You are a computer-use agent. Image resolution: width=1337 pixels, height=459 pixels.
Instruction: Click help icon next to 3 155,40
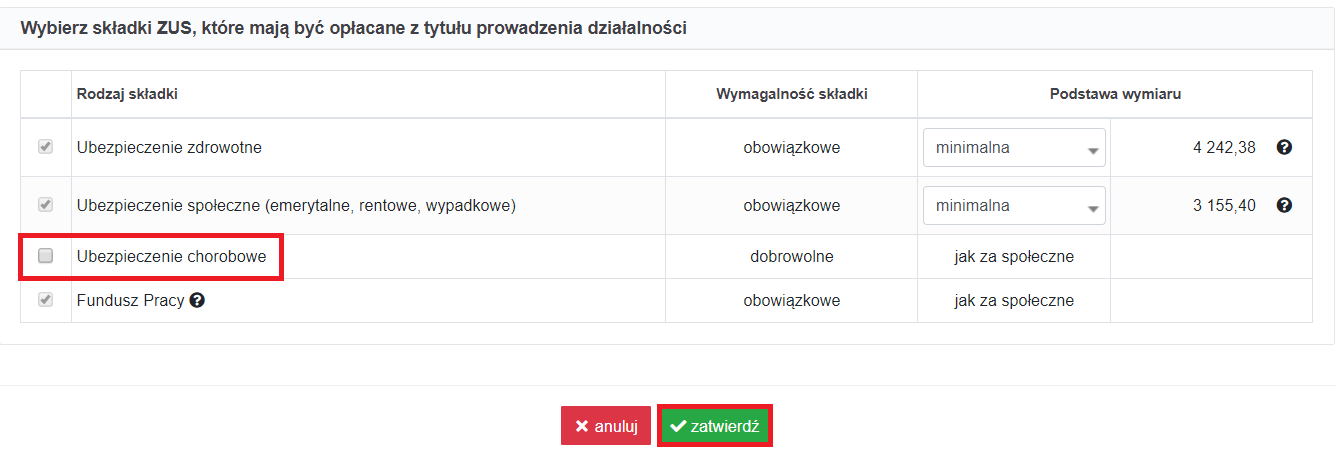click(x=1285, y=205)
